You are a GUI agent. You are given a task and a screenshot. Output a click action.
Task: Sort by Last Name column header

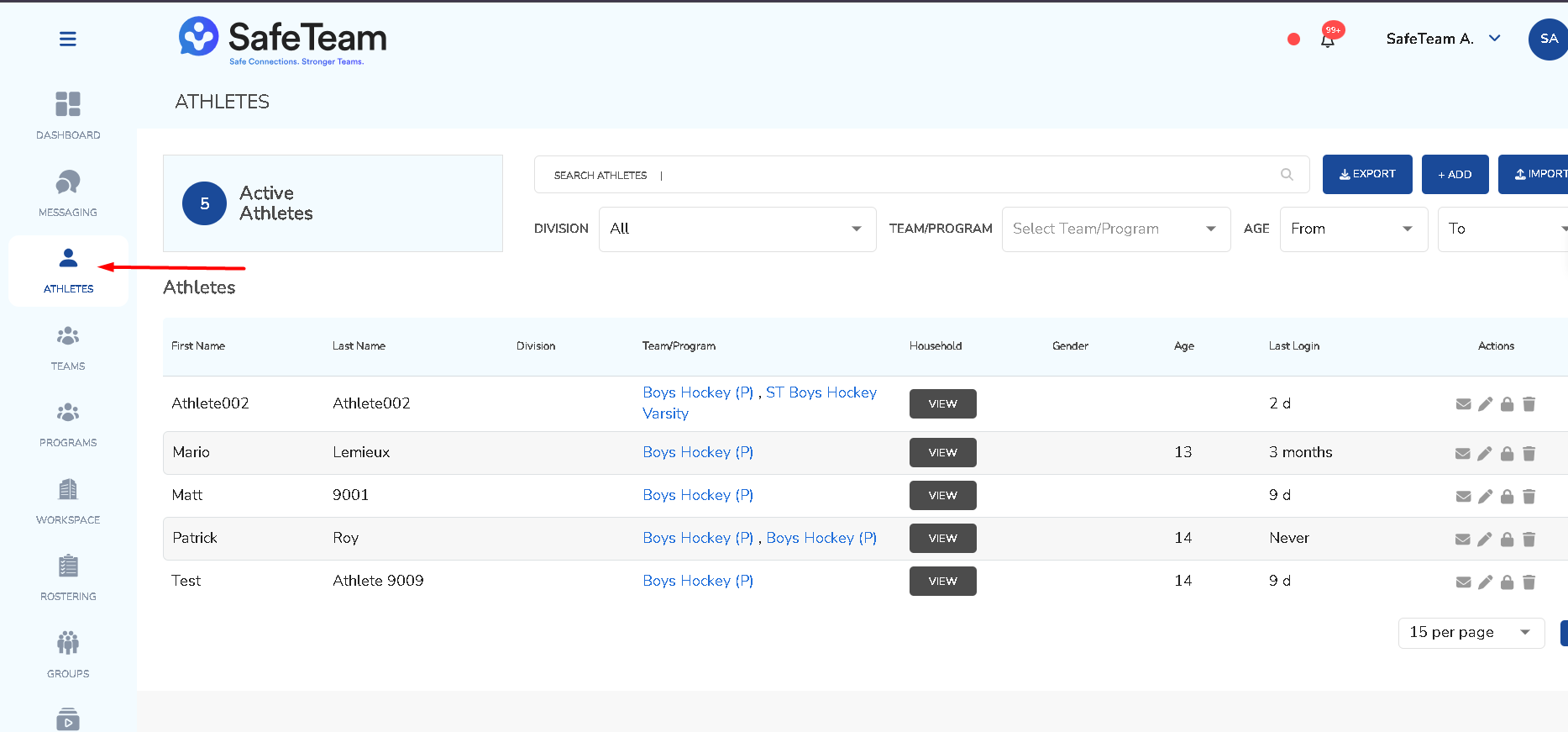point(359,345)
